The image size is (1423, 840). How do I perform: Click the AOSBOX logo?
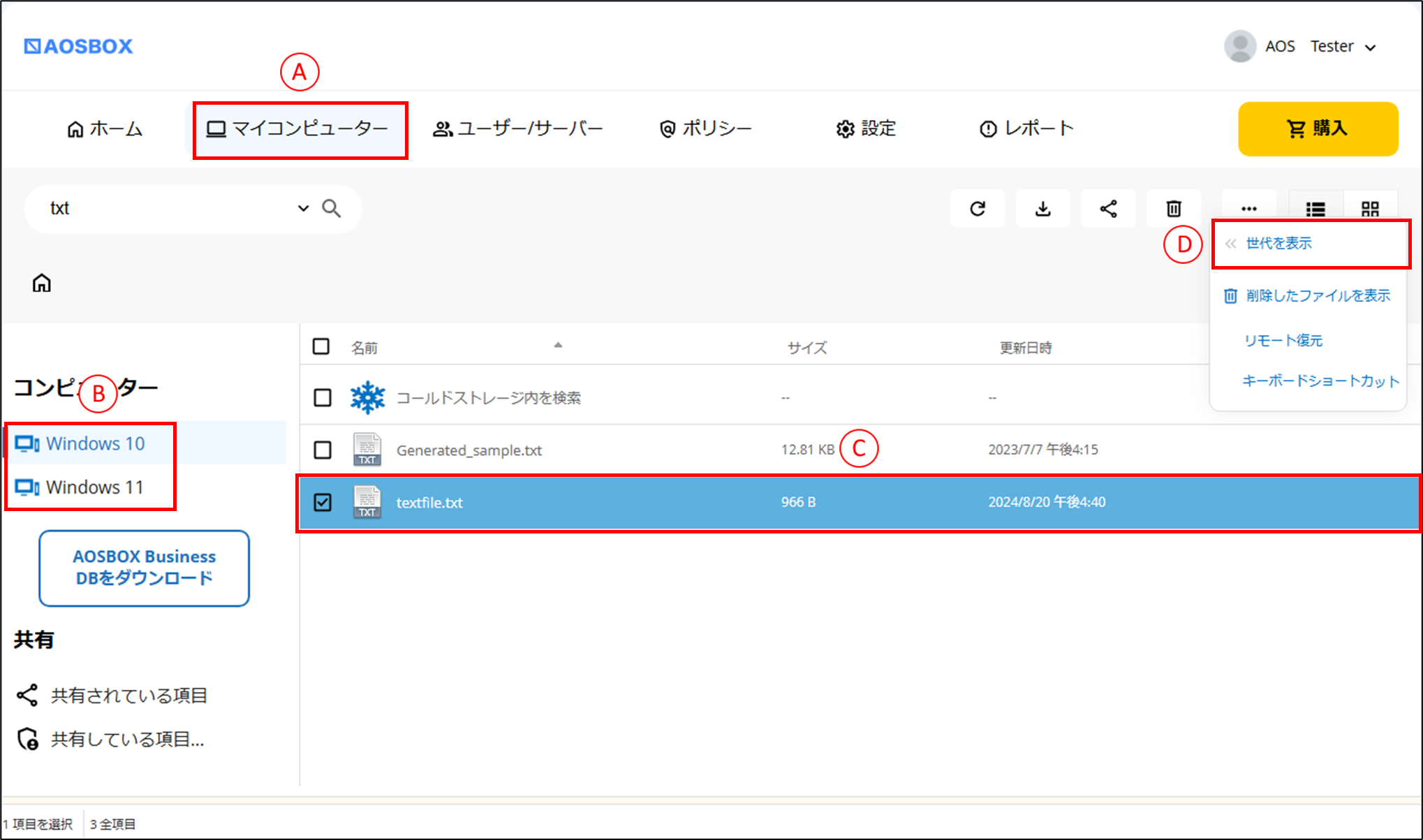(78, 47)
